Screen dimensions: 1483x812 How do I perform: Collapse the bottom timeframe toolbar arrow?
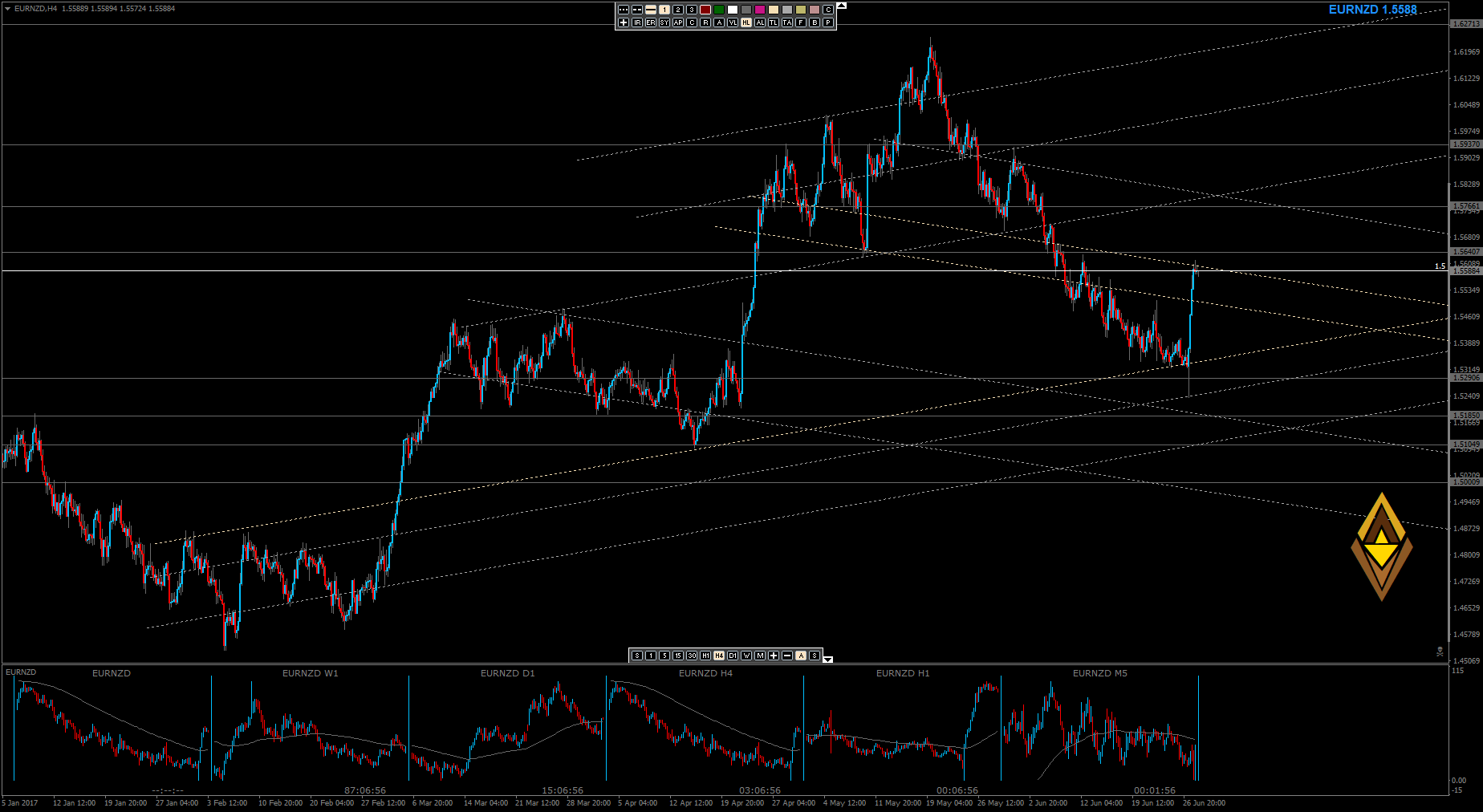pyautogui.click(x=828, y=659)
